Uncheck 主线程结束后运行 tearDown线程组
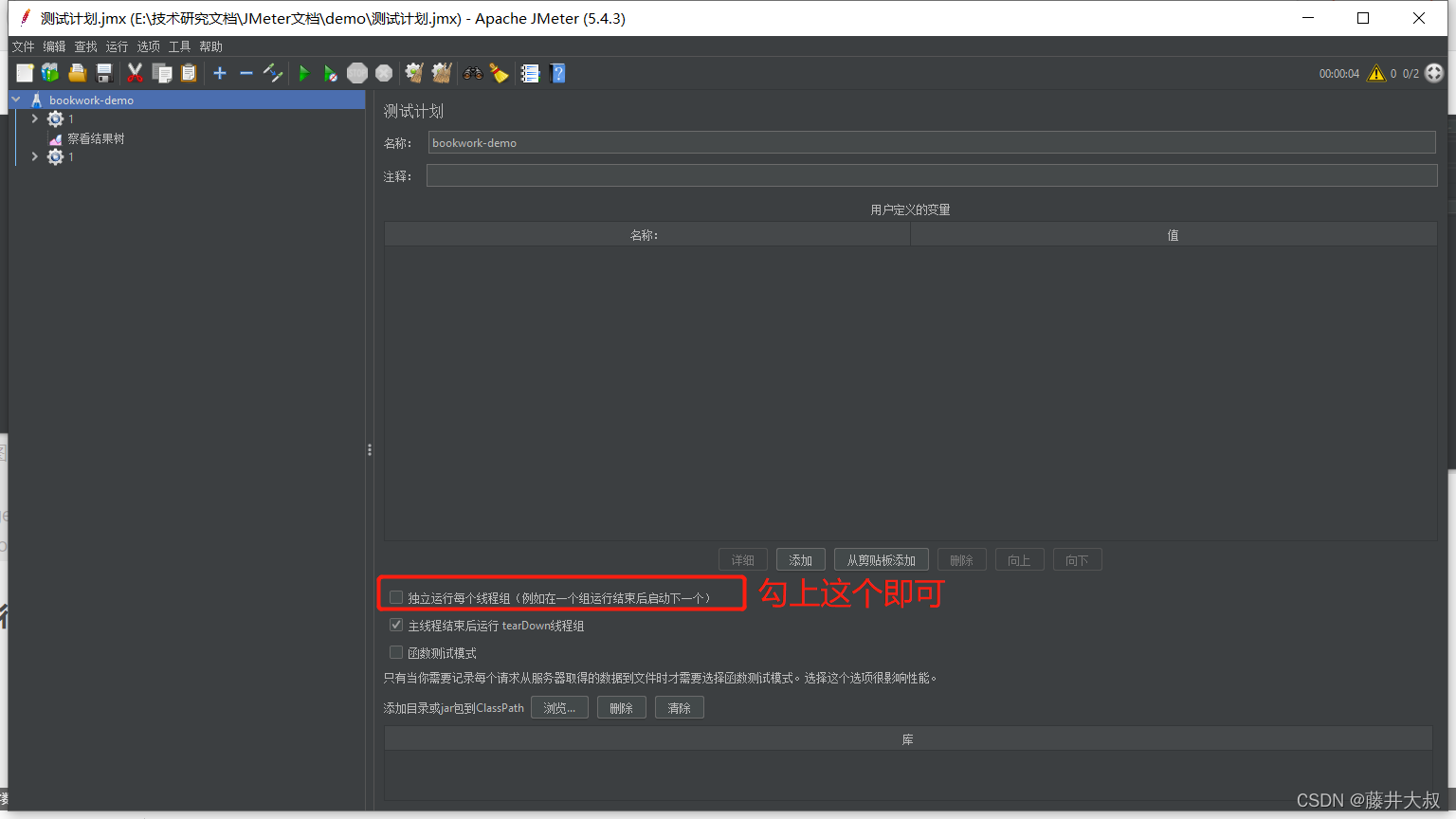The width and height of the screenshot is (1456, 819). click(396, 625)
